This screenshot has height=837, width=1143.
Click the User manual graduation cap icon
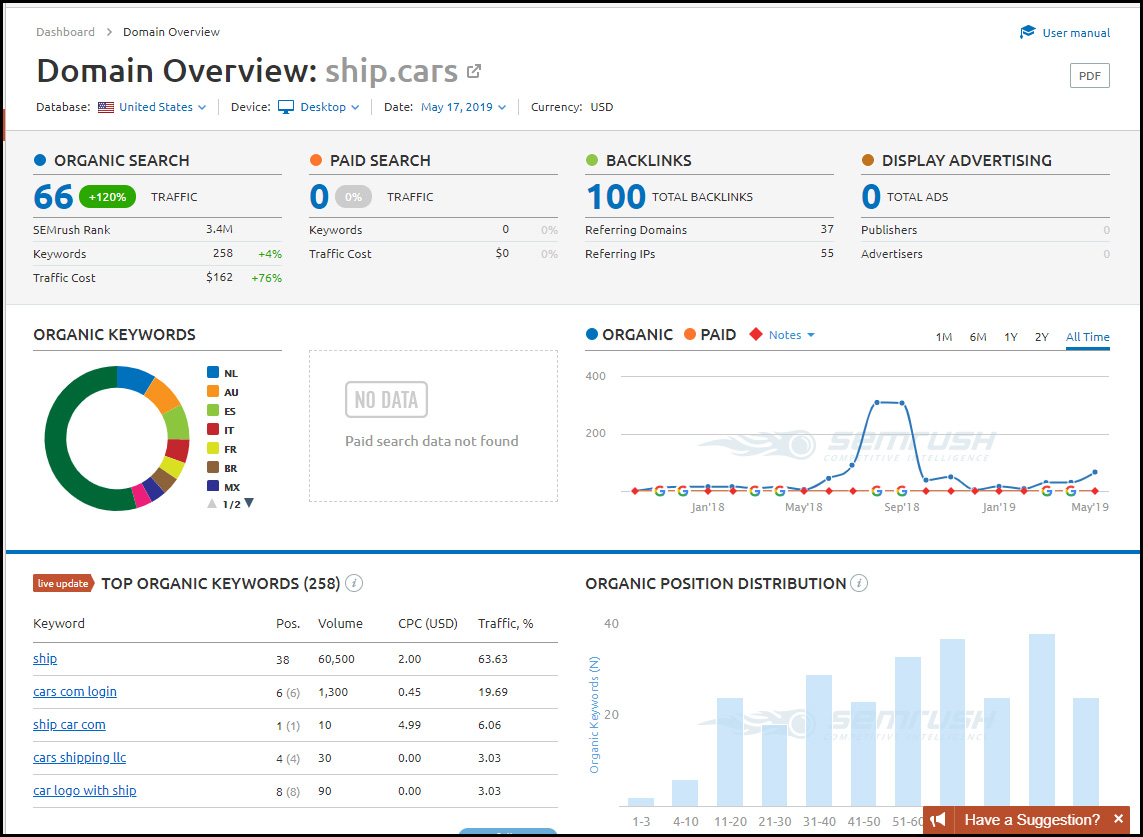1027,33
